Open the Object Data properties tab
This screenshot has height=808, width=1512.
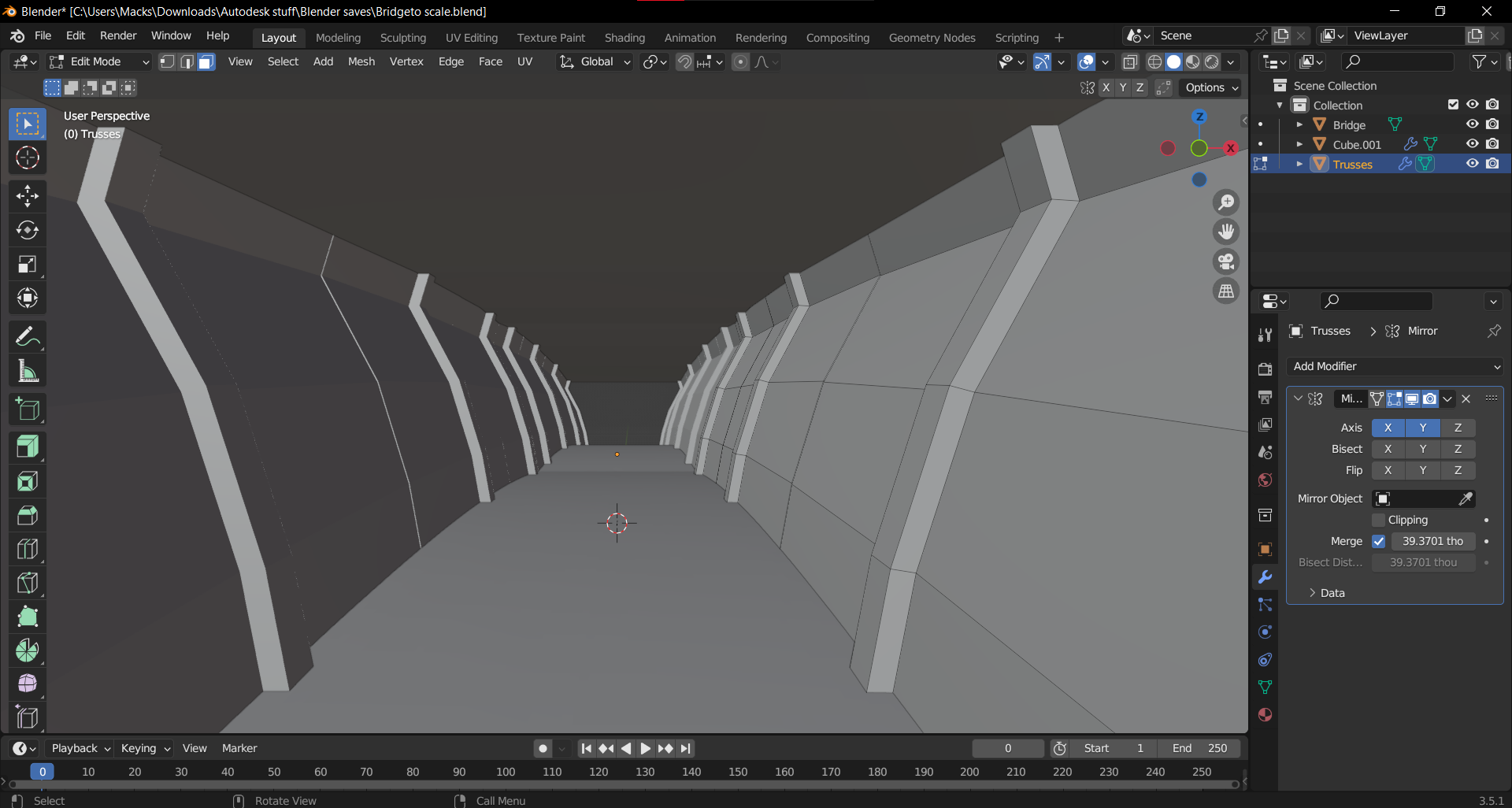pos(1266,688)
